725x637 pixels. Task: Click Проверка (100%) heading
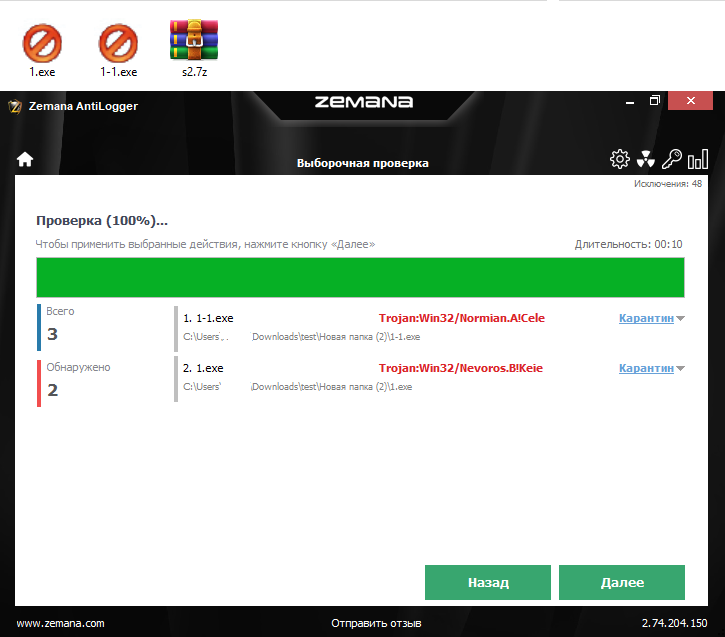tap(102, 220)
